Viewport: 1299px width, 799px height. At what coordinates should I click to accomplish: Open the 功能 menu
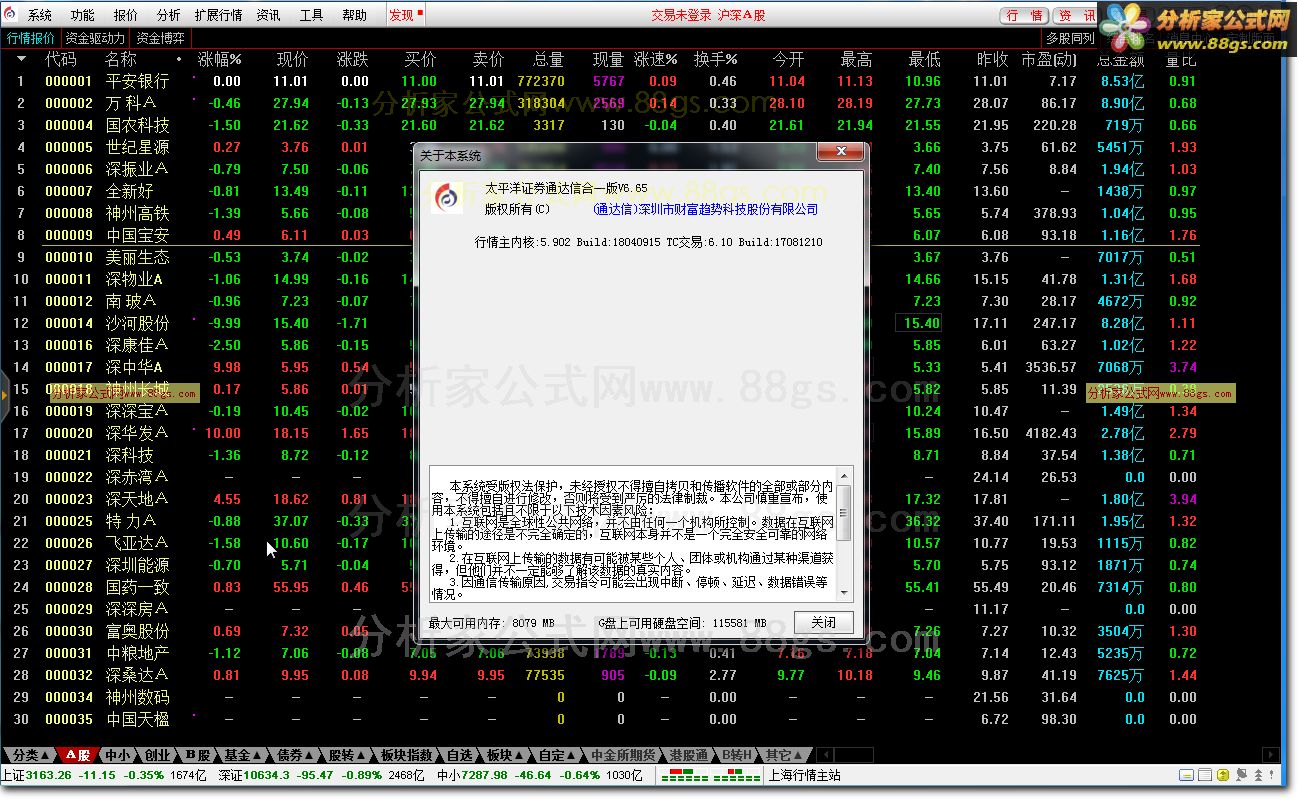pyautogui.click(x=83, y=15)
